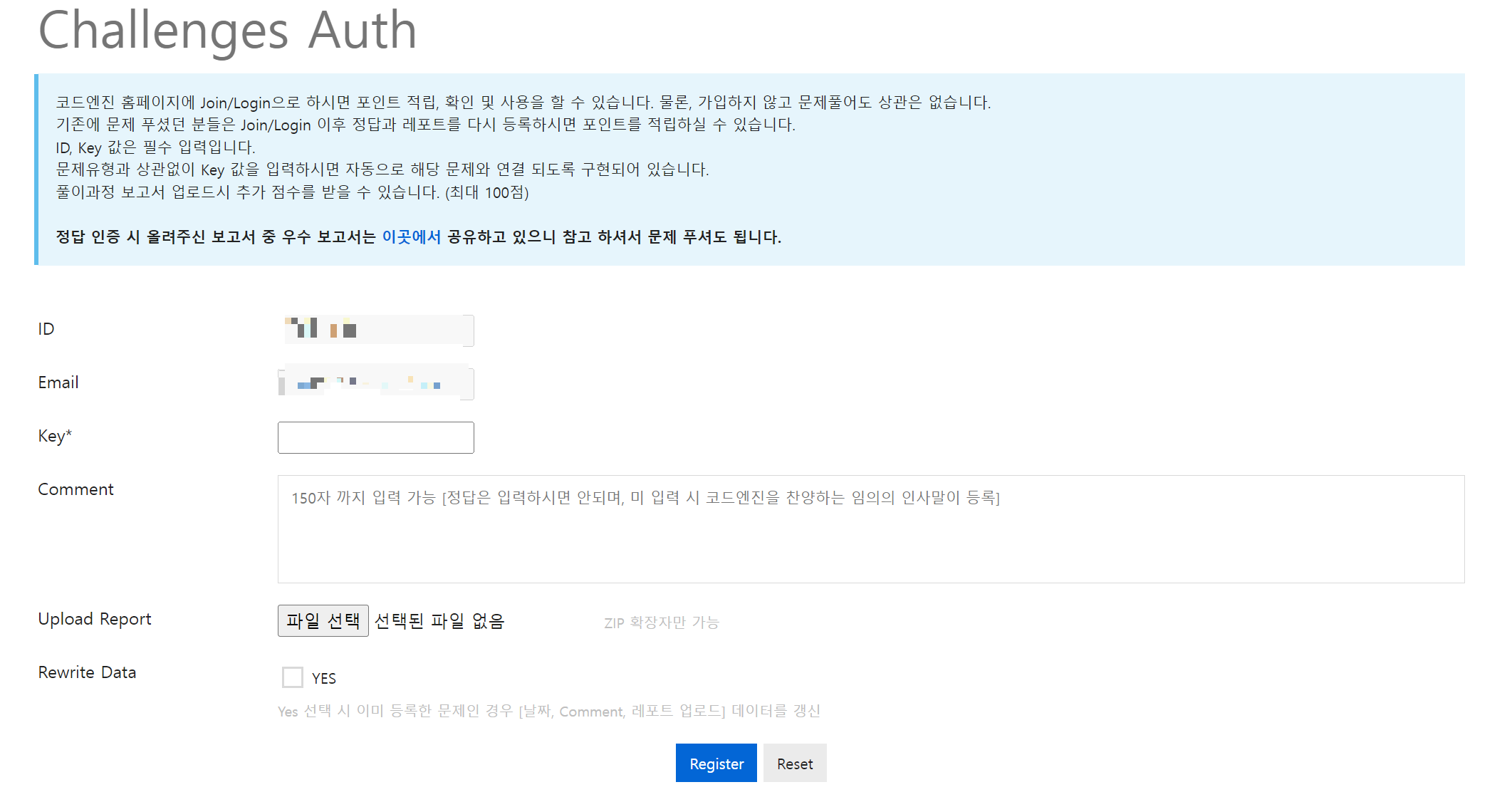Viewport: 1512px width, 797px height.
Task: Click the Comment field label
Action: click(x=75, y=489)
